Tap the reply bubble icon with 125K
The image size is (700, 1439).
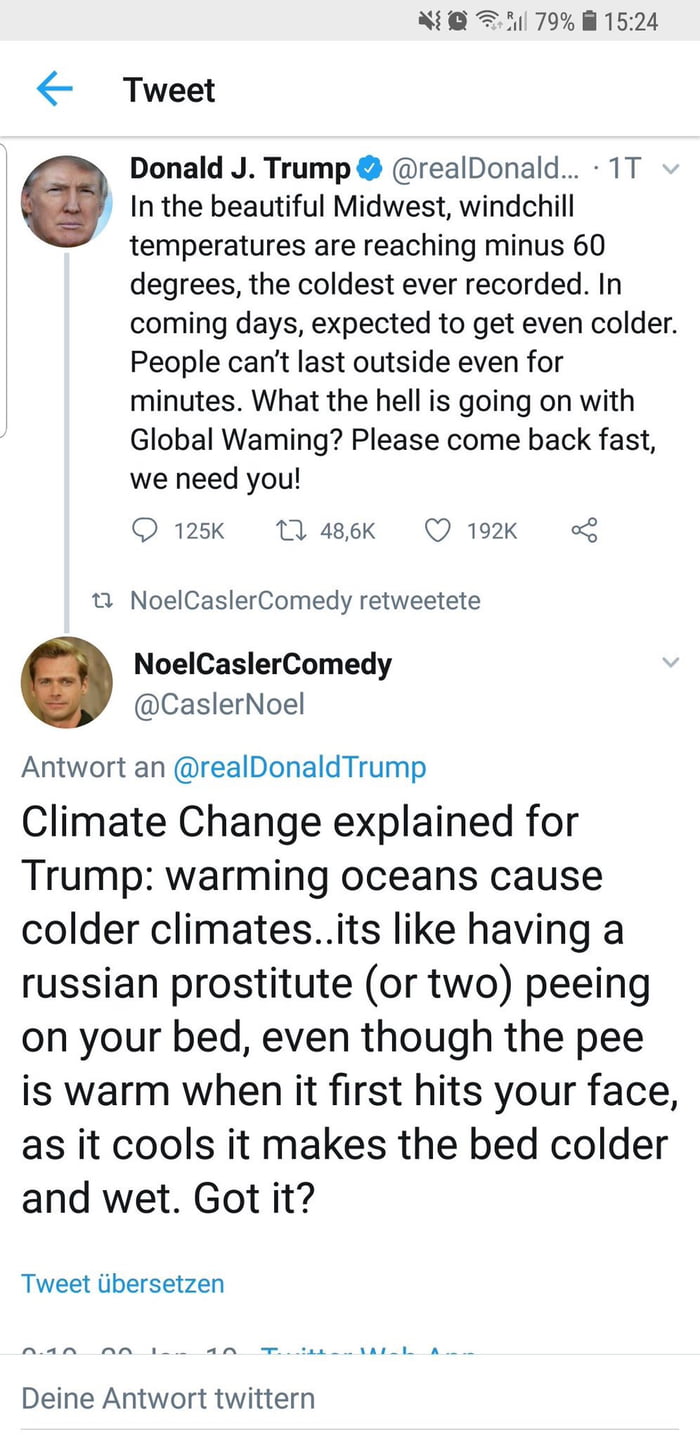tap(146, 531)
